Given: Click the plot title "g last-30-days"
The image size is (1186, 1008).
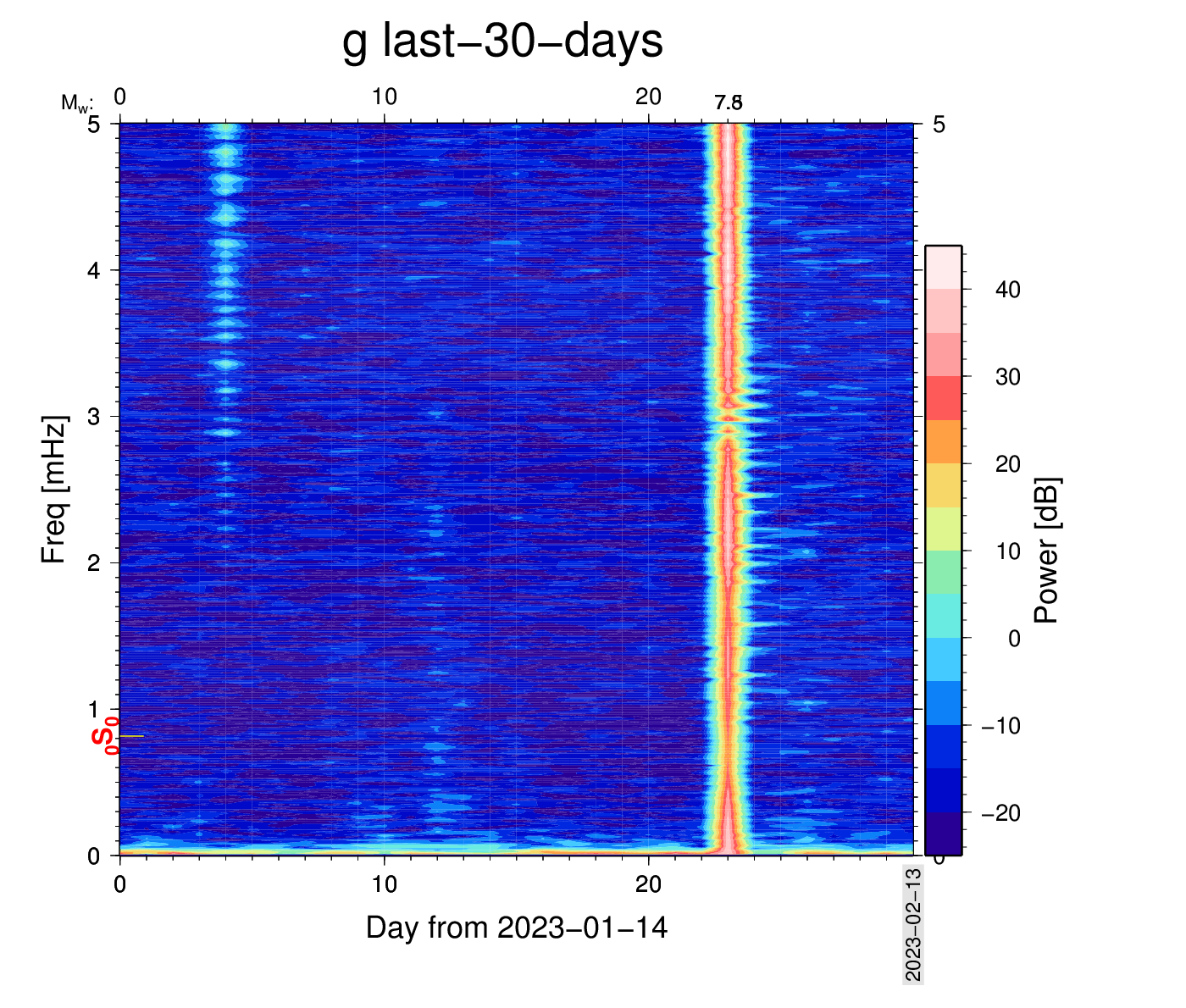Looking at the screenshot, I should tap(502, 41).
